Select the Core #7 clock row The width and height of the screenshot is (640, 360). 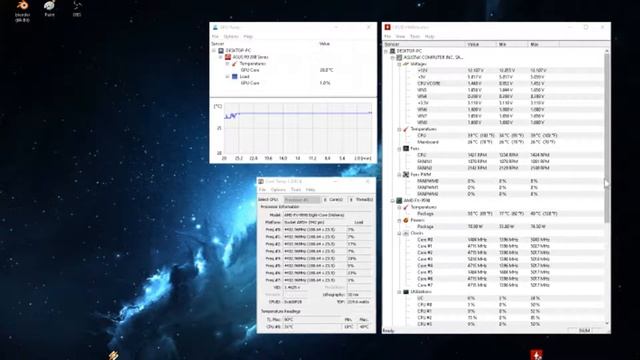tap(509, 285)
